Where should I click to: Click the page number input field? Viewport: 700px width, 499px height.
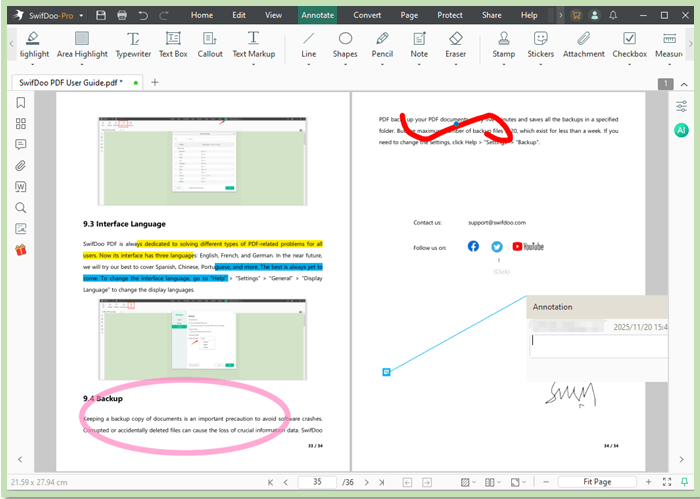[317, 482]
